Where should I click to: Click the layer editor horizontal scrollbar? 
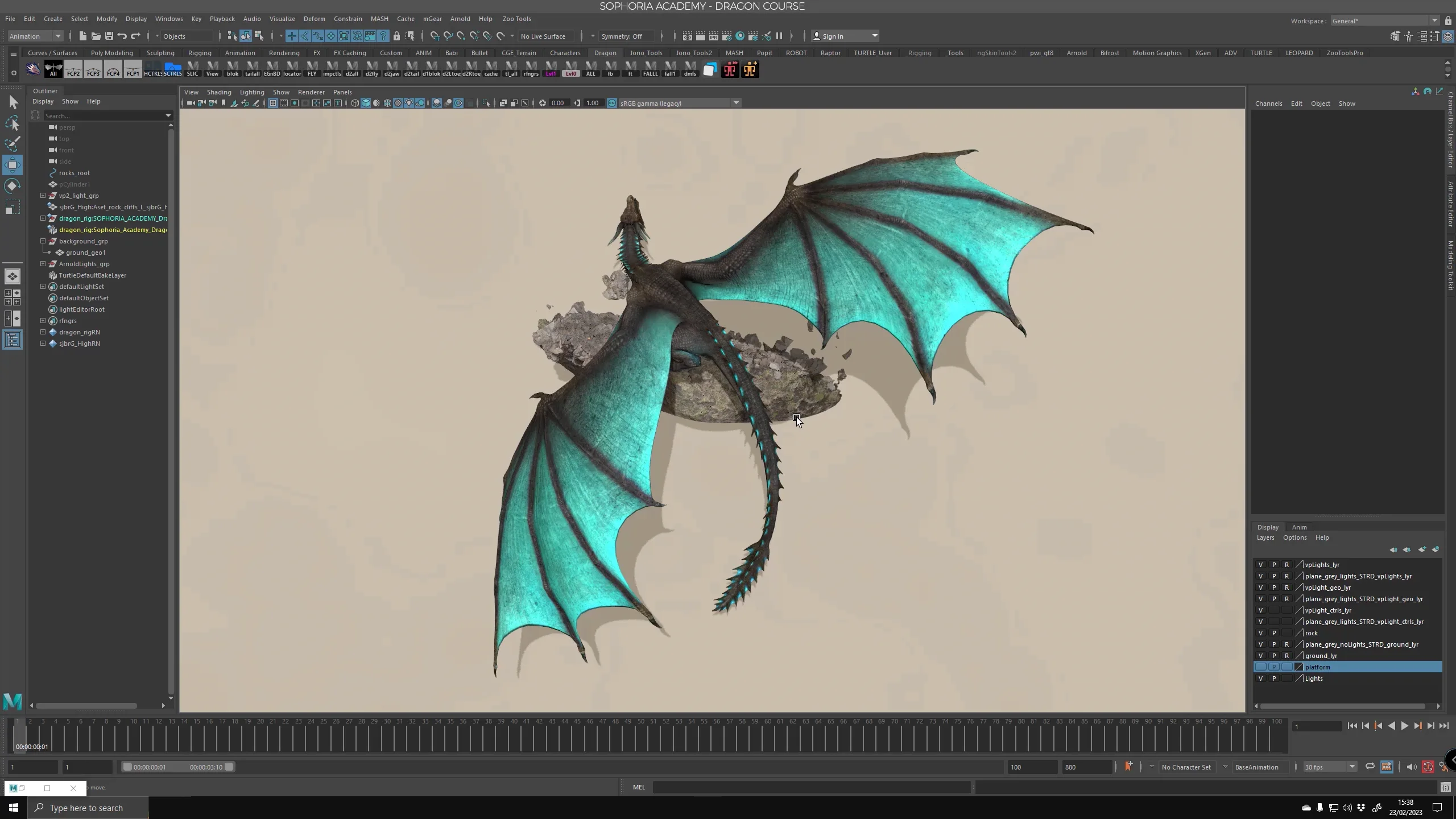click(1343, 706)
